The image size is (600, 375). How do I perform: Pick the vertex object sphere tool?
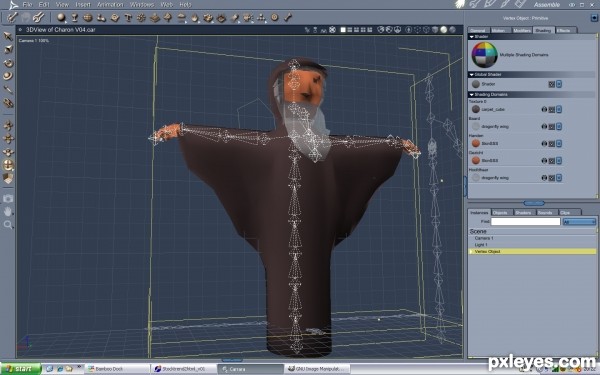pos(88,17)
